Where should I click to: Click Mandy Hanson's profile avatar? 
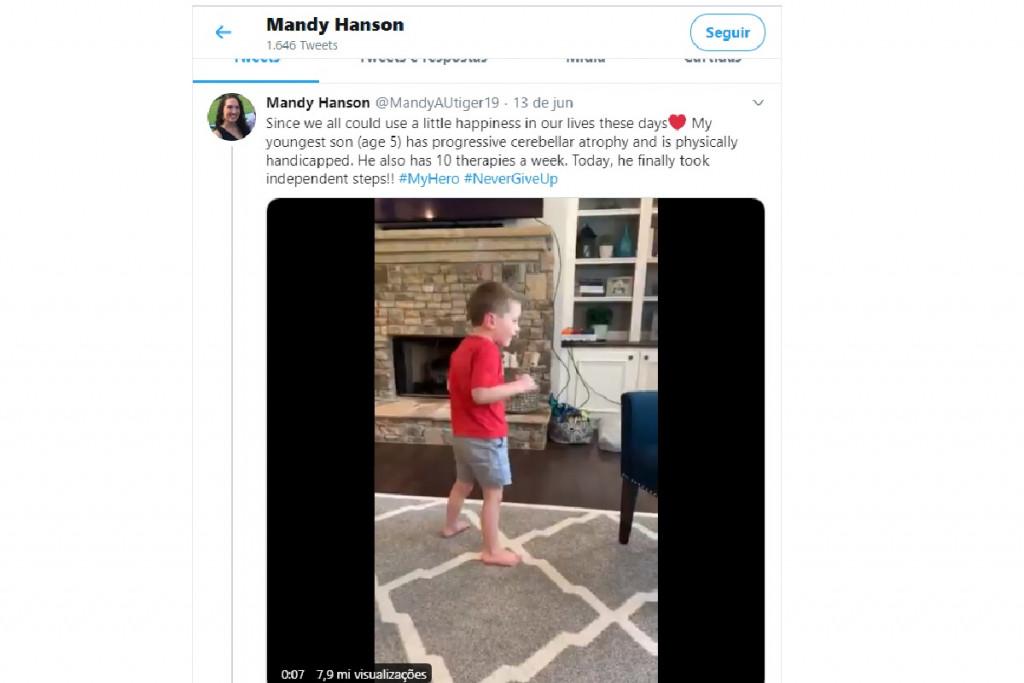coord(231,117)
